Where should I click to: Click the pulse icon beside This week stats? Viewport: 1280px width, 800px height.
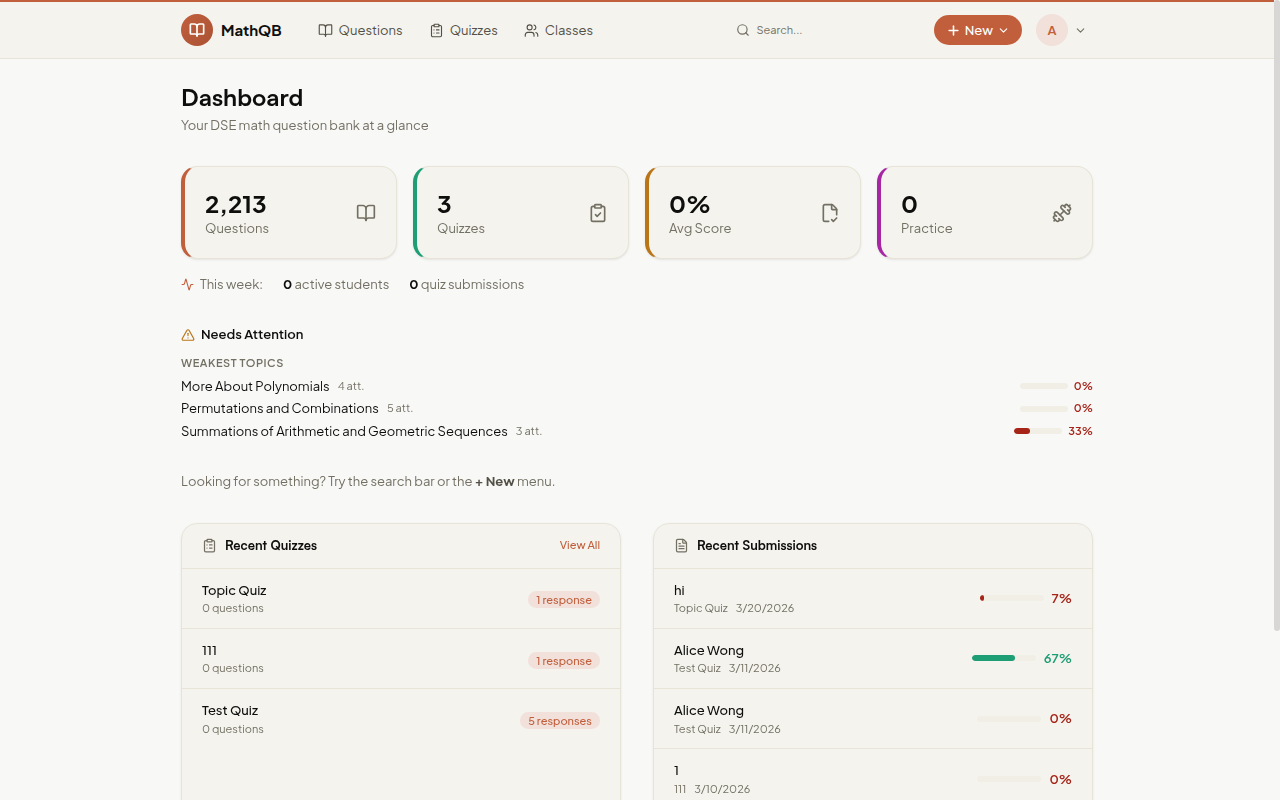[x=187, y=284]
